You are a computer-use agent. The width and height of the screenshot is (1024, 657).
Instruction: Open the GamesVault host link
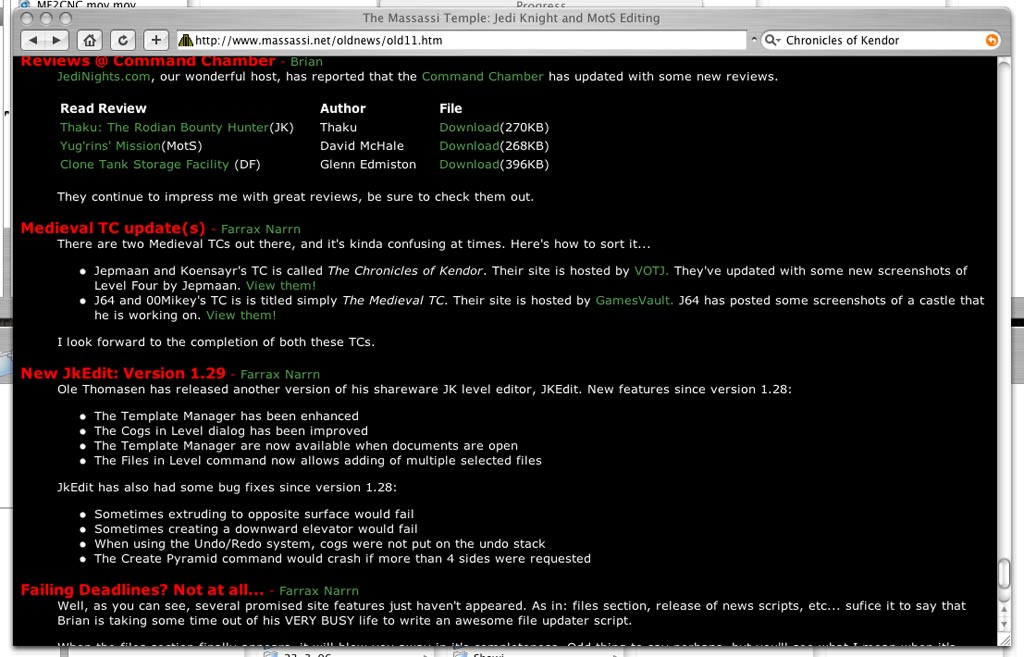[634, 300]
